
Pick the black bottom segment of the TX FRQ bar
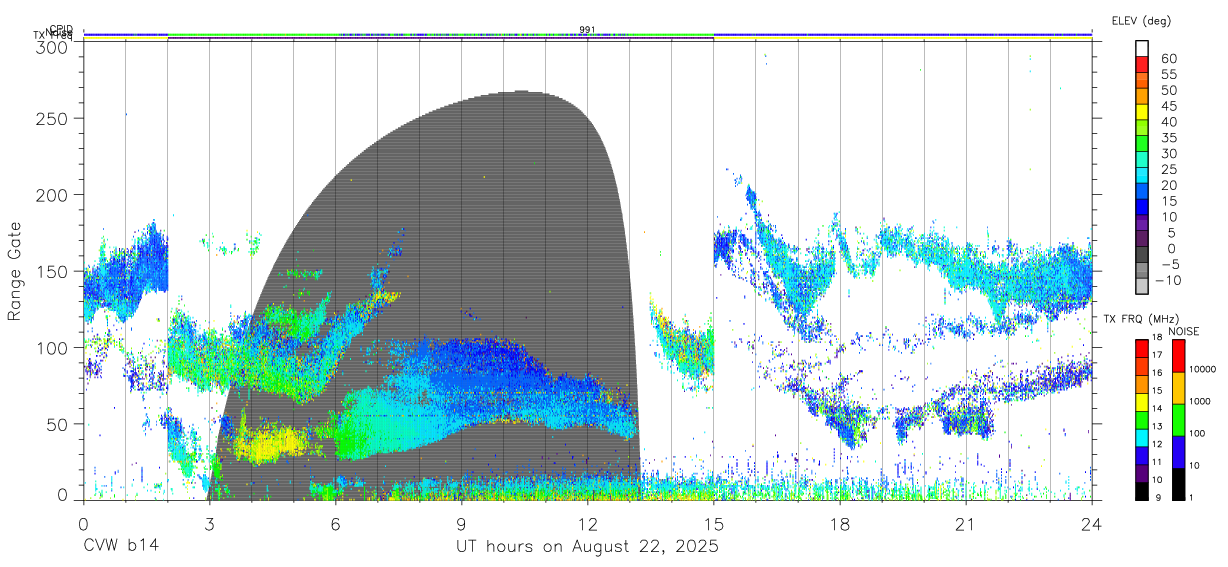(1142, 490)
